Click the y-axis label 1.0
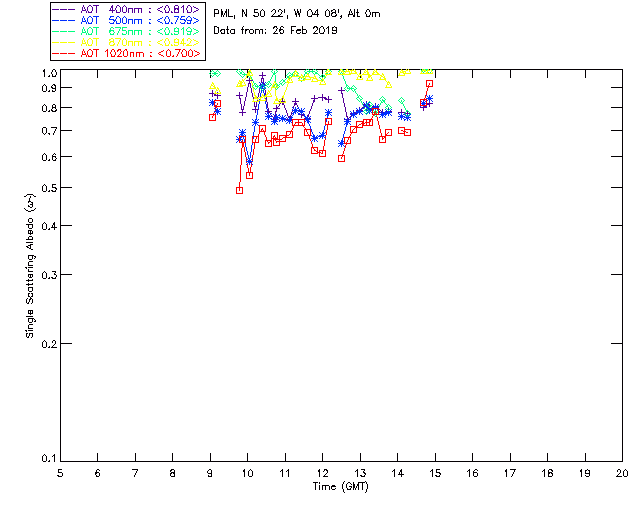The width and height of the screenshot is (640, 512). [49, 73]
